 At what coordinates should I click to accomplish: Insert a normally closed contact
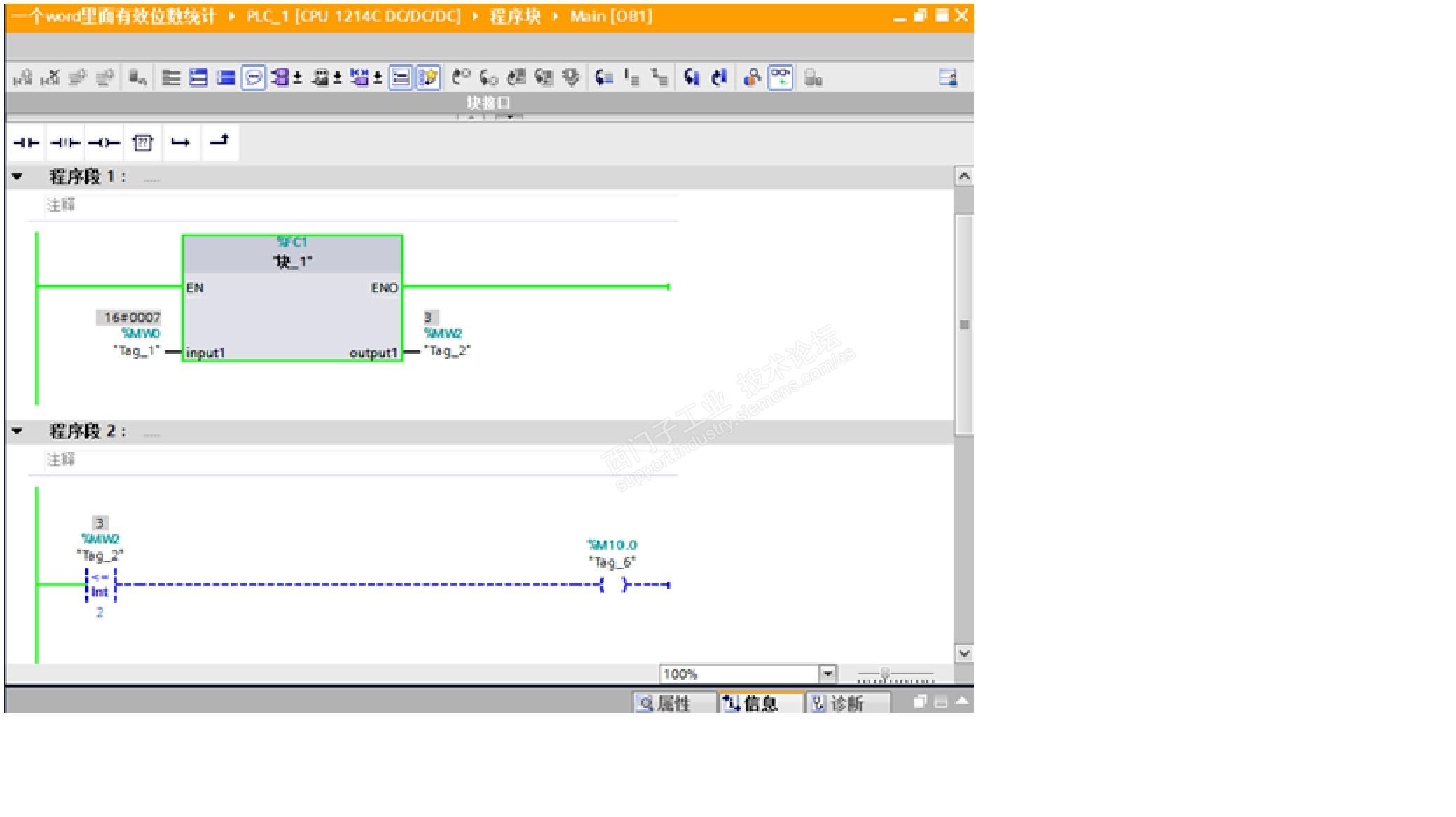pyautogui.click(x=65, y=143)
